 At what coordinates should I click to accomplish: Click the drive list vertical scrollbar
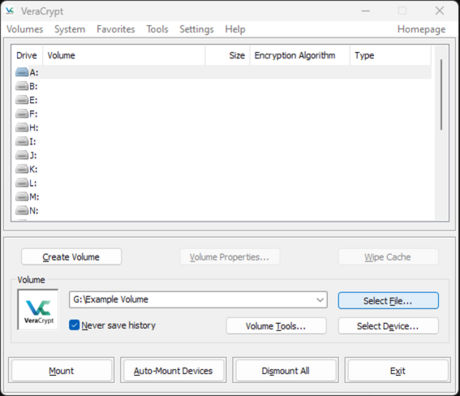click(441, 133)
